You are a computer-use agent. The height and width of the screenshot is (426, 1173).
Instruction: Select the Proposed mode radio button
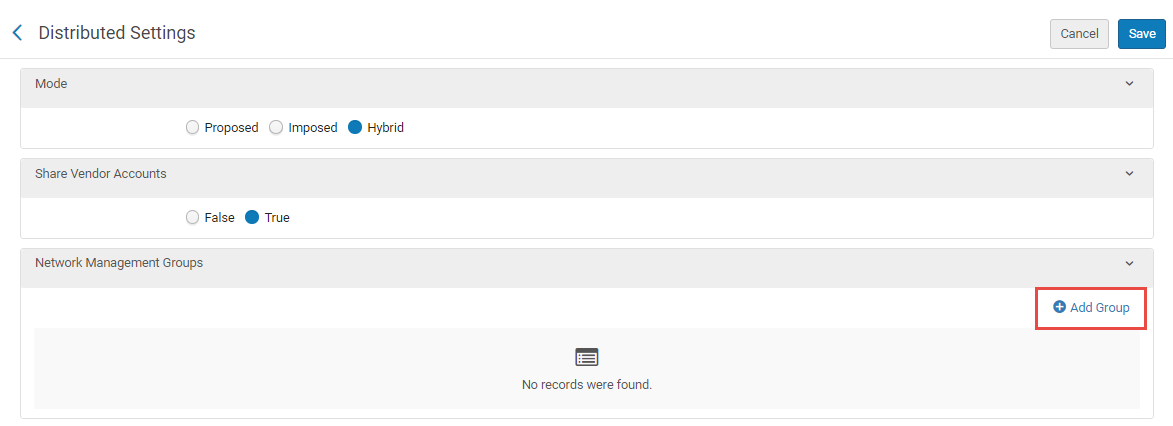[x=193, y=128]
